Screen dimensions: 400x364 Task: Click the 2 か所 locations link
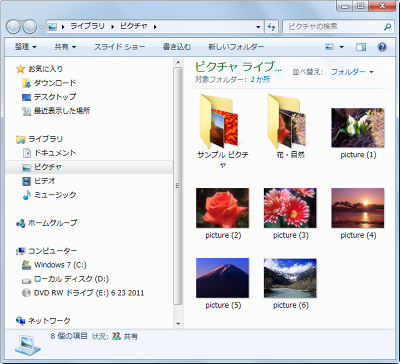point(260,80)
